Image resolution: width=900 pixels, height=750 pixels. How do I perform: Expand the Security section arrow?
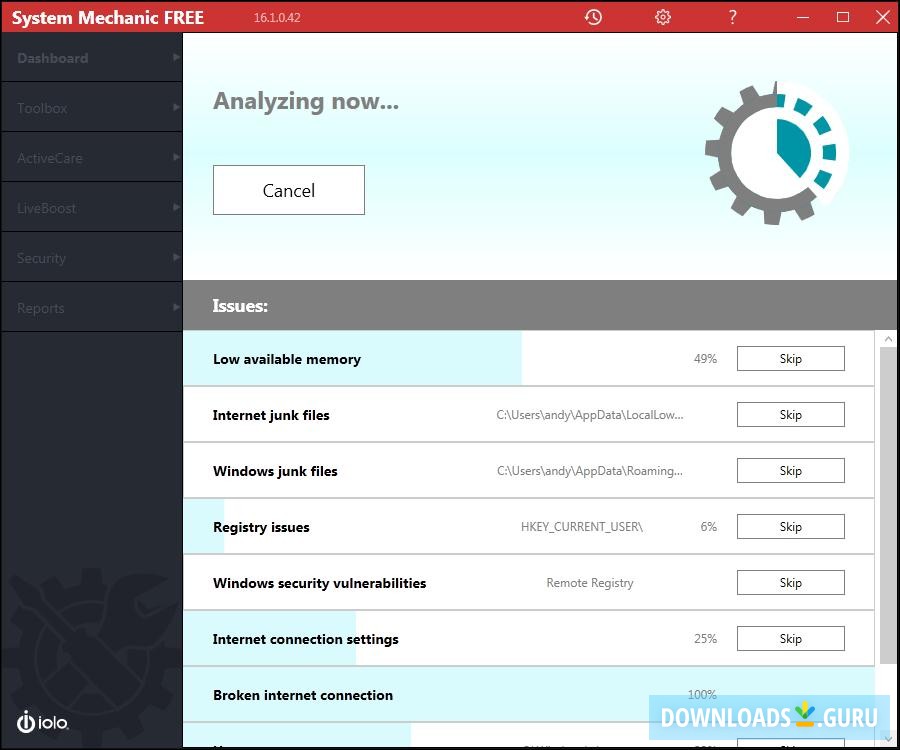176,257
